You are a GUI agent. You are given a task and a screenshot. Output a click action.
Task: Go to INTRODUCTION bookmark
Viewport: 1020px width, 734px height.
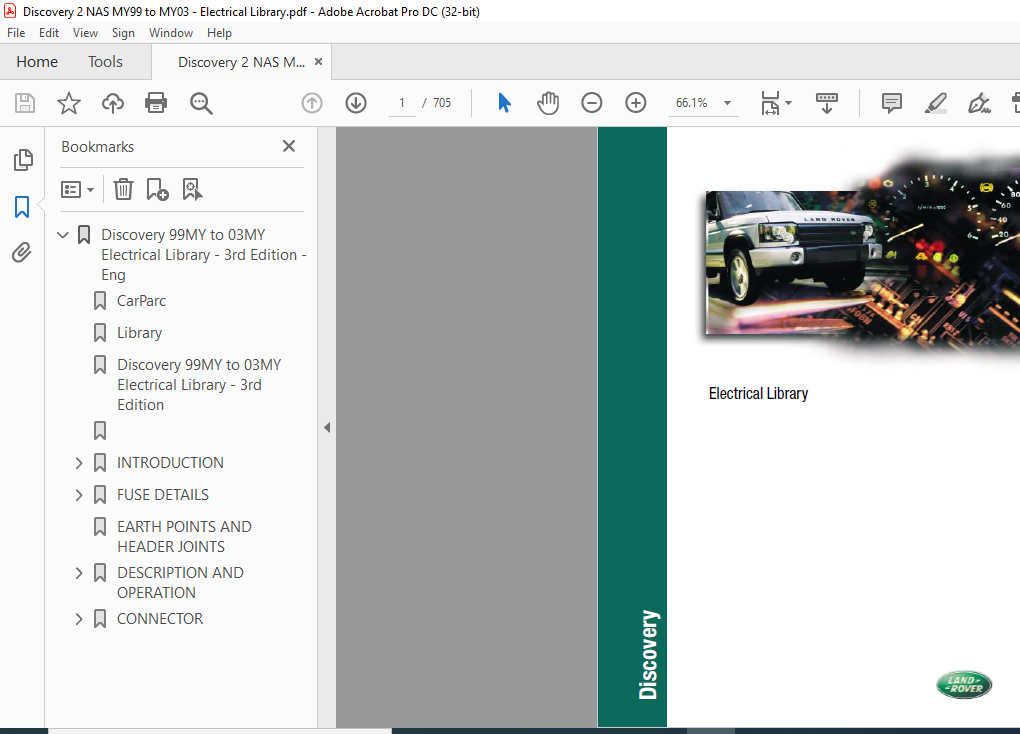click(x=170, y=463)
